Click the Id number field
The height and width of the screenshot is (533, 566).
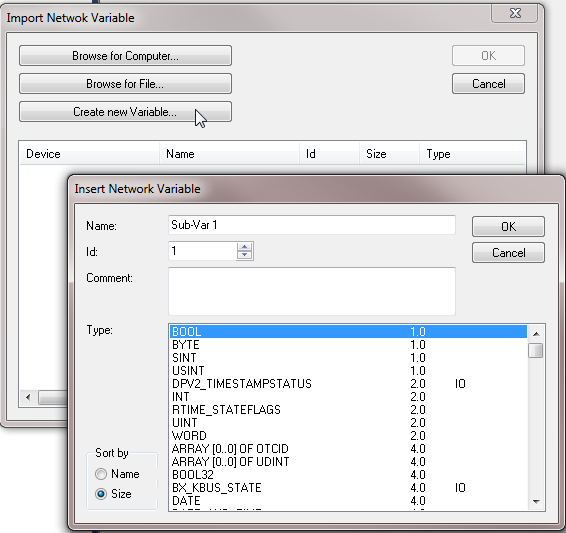click(203, 251)
